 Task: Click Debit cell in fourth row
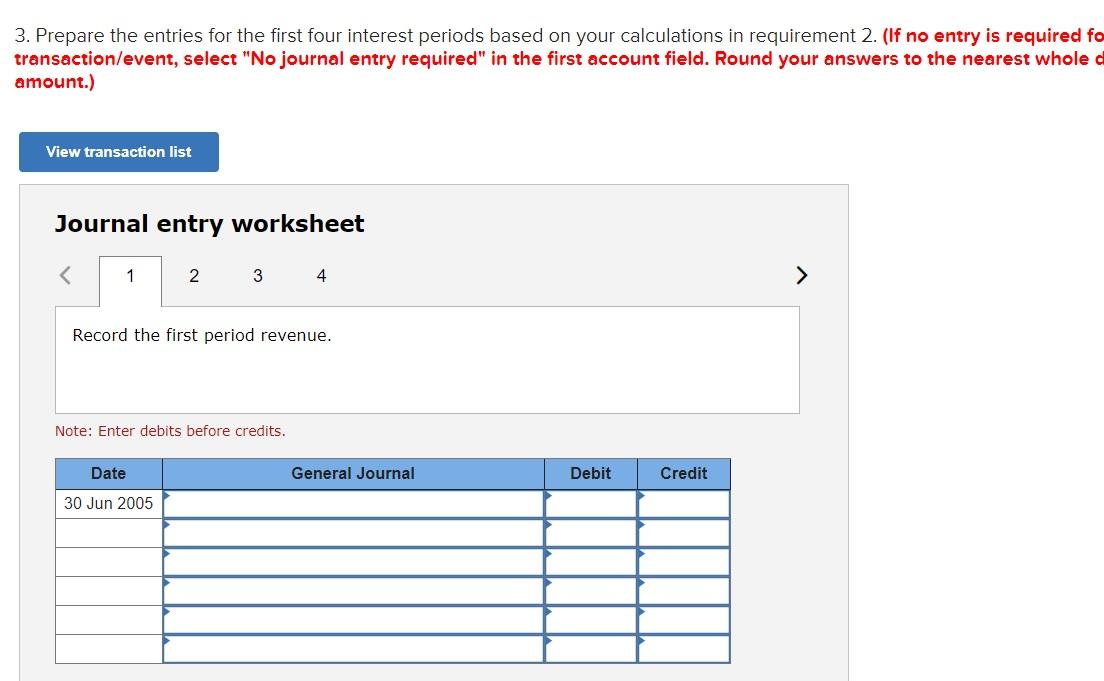(591, 591)
